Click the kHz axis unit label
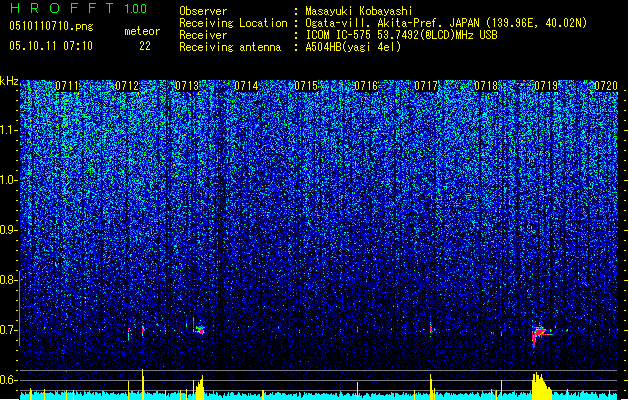This screenshot has height=400, width=629. (x=9, y=81)
